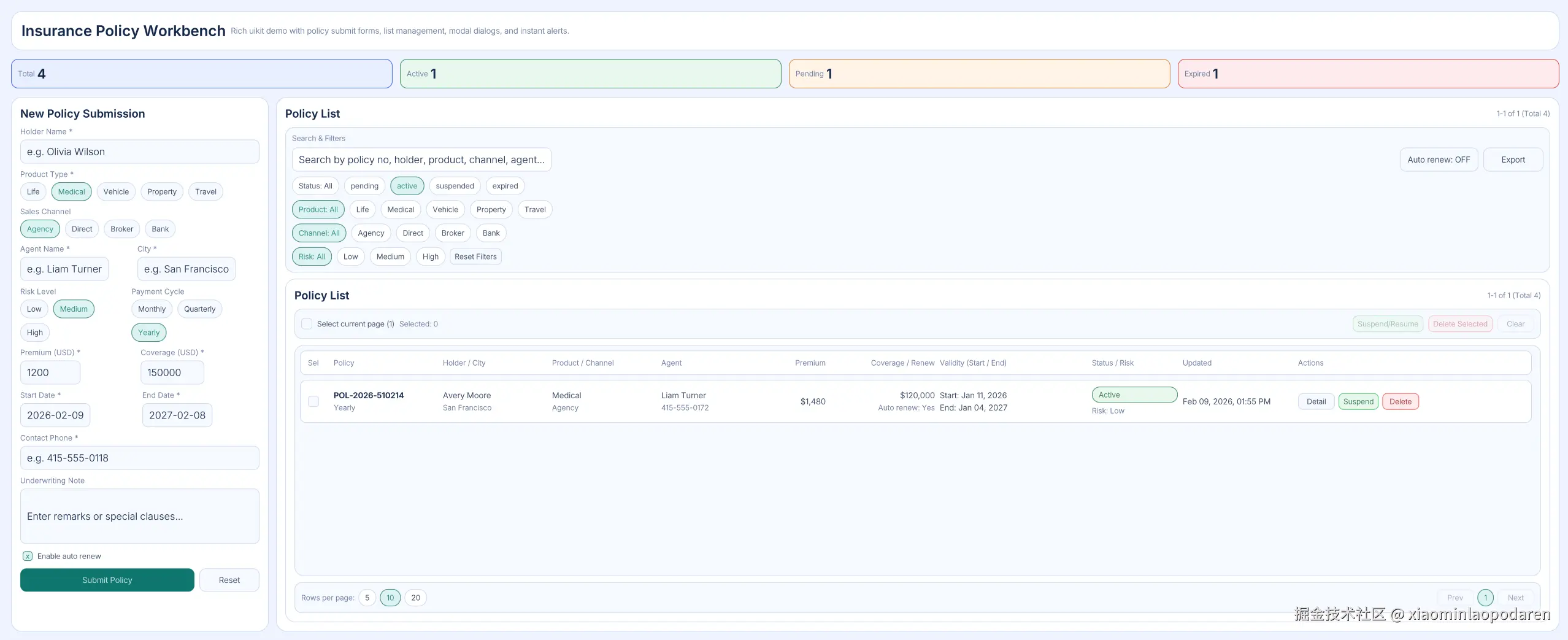Click into the City field
This screenshot has width=1568, height=640.
coord(186,269)
